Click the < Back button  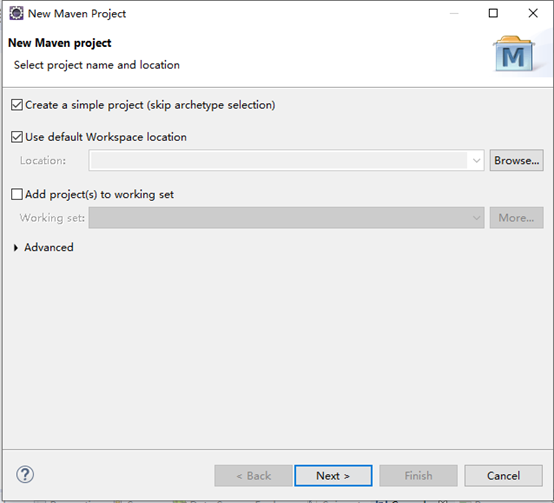(253, 476)
